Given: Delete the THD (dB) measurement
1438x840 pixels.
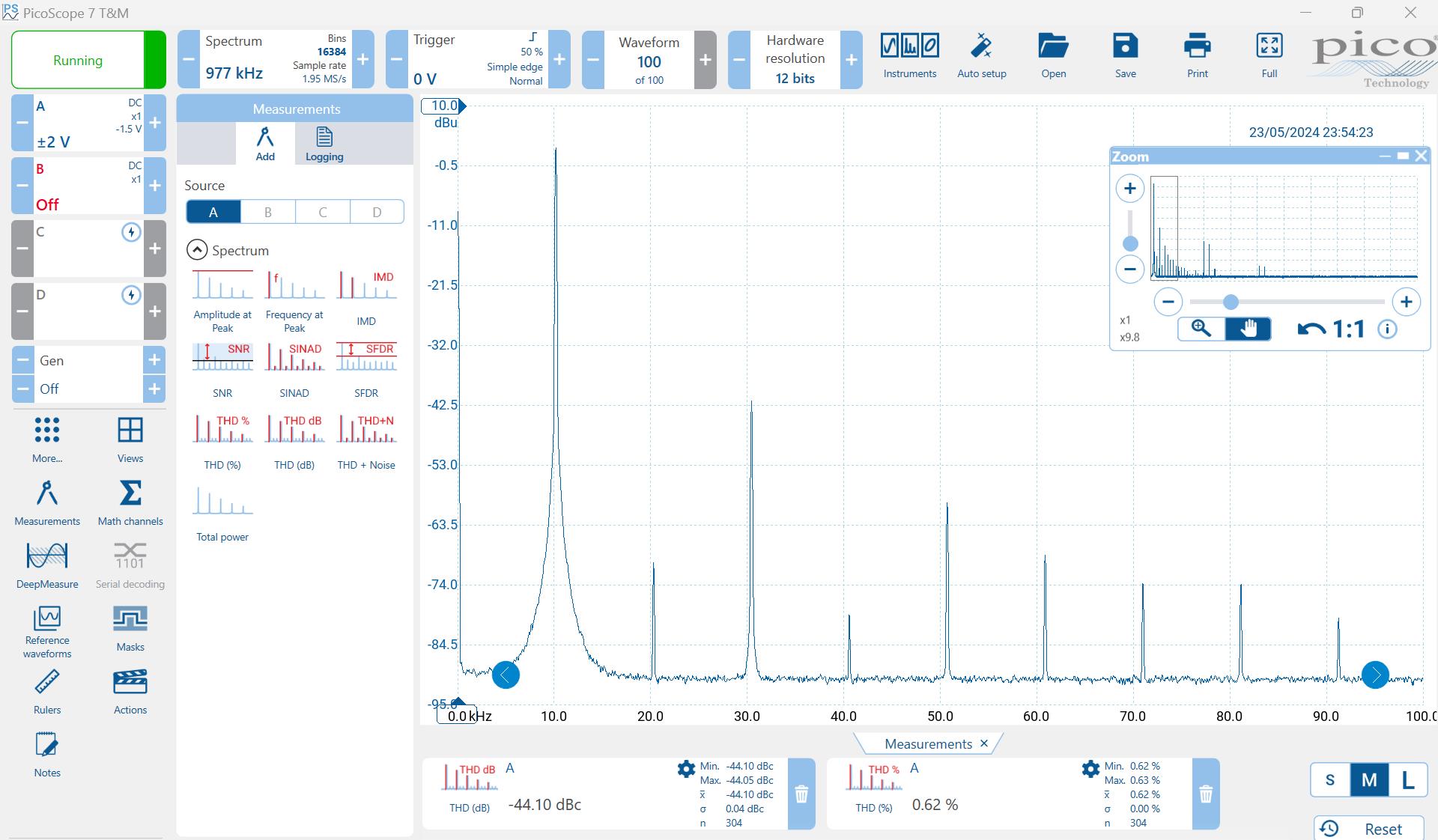Looking at the screenshot, I should tap(801, 794).
